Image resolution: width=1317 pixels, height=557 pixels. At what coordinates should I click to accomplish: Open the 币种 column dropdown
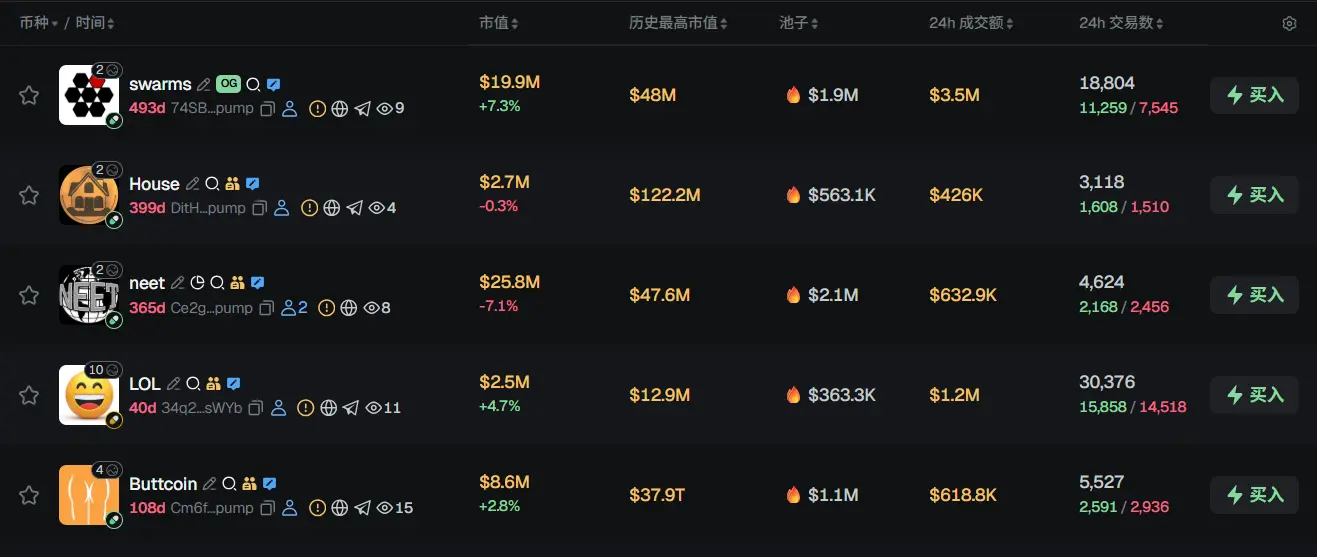point(39,23)
